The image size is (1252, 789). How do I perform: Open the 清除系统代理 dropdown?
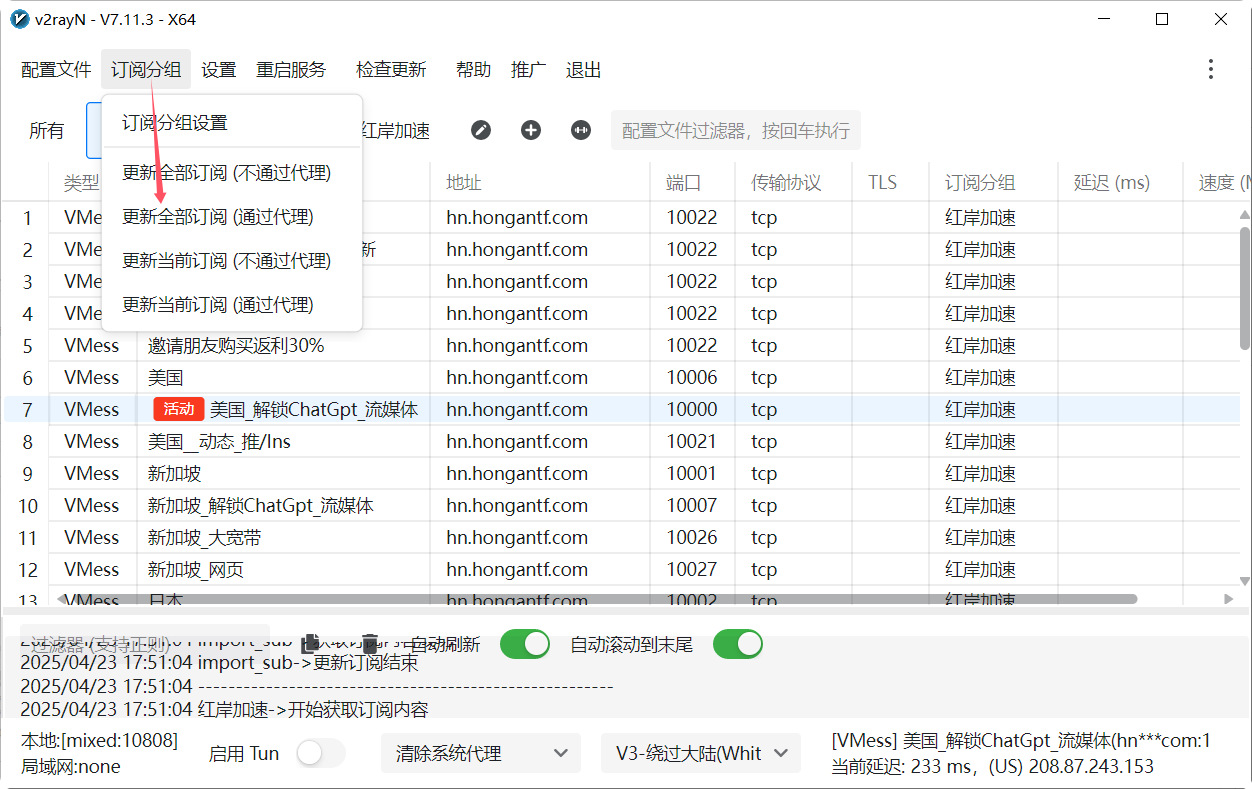[x=481, y=753]
